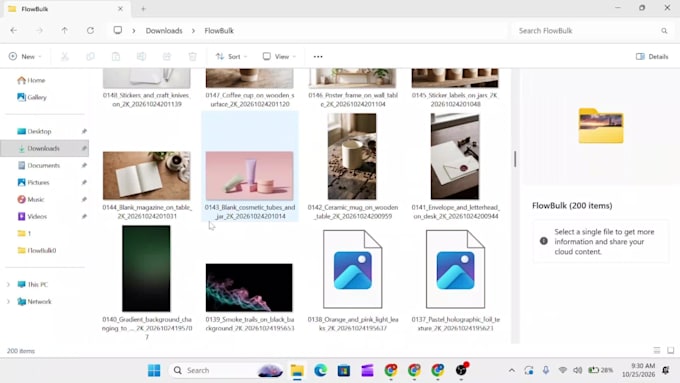Show hidden system tray icons
Screen dimensions: 680x383
(x=512, y=370)
